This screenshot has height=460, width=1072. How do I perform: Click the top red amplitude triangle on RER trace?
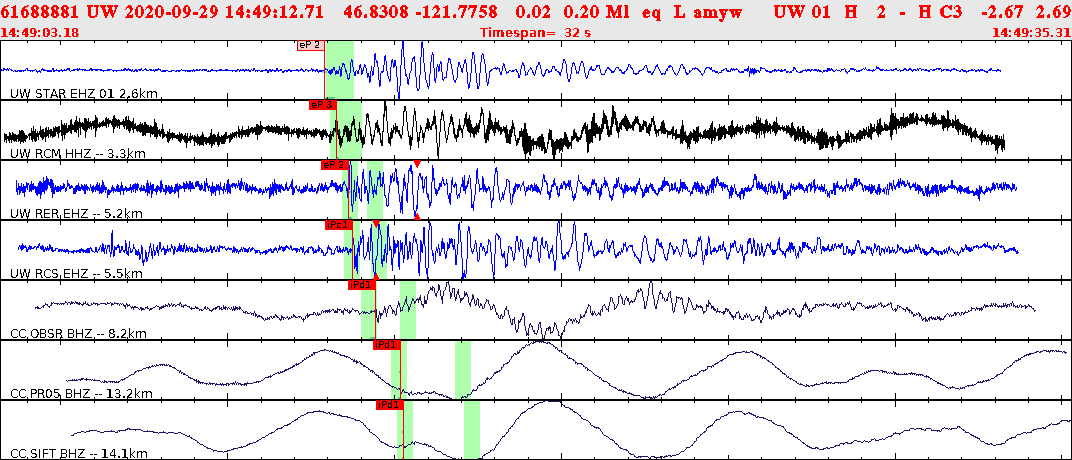coord(416,163)
